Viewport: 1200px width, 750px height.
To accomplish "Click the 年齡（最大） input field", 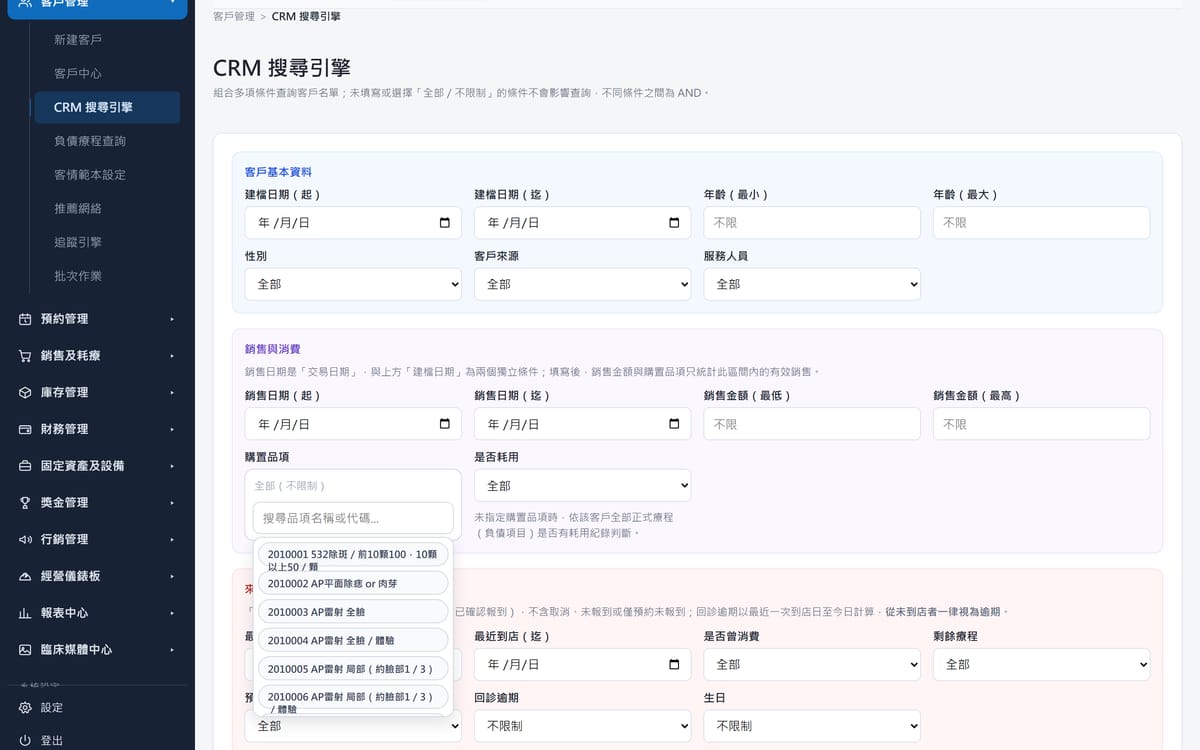I will pos(1041,223).
